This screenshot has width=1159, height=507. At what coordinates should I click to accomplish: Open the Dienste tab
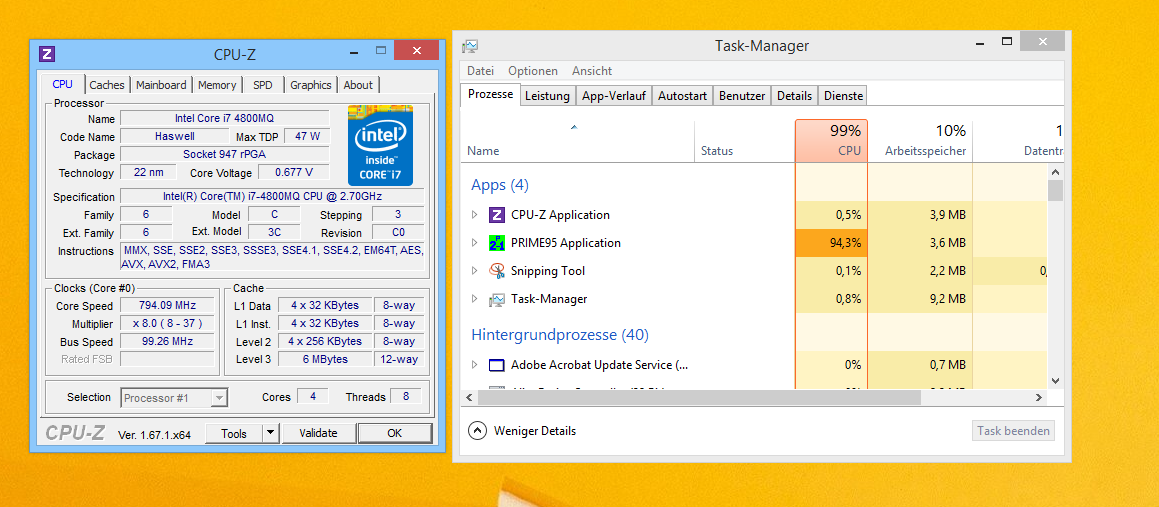(843, 96)
